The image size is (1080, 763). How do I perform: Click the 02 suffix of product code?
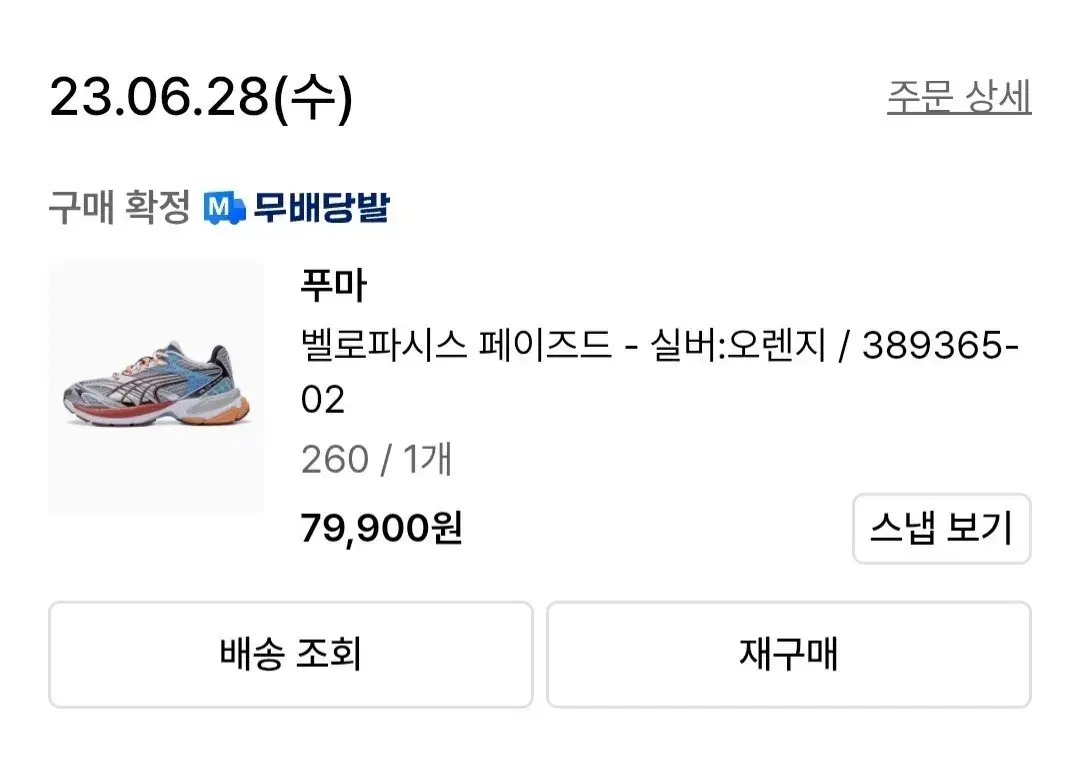click(x=322, y=400)
